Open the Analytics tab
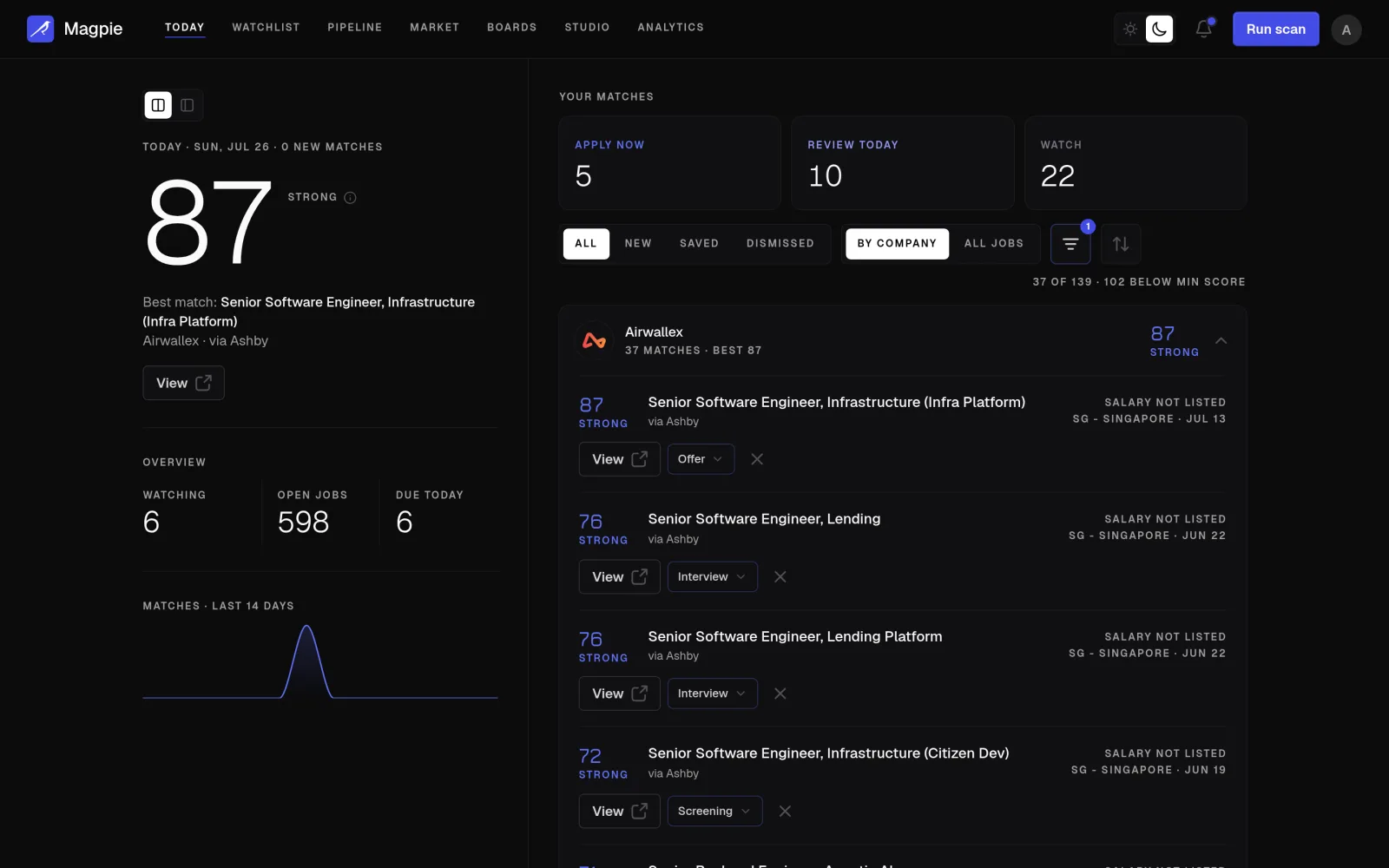The image size is (1389, 868). tap(671, 28)
